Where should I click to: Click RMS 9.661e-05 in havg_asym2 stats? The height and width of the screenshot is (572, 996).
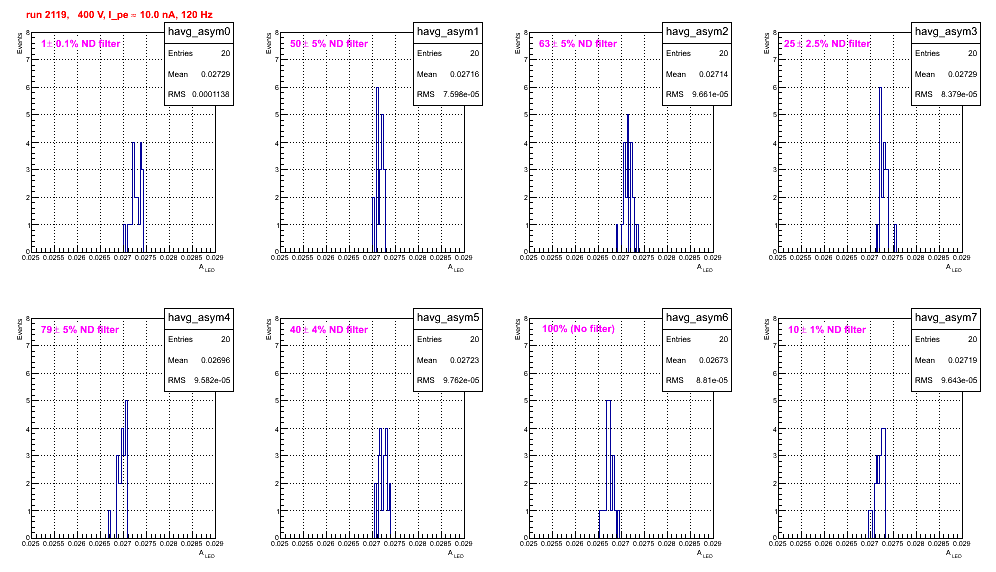(697, 95)
